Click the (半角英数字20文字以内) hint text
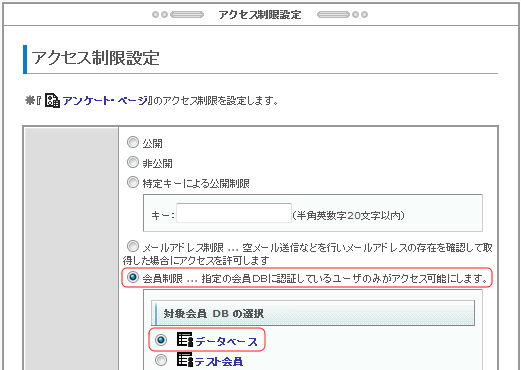 [x=348, y=216]
